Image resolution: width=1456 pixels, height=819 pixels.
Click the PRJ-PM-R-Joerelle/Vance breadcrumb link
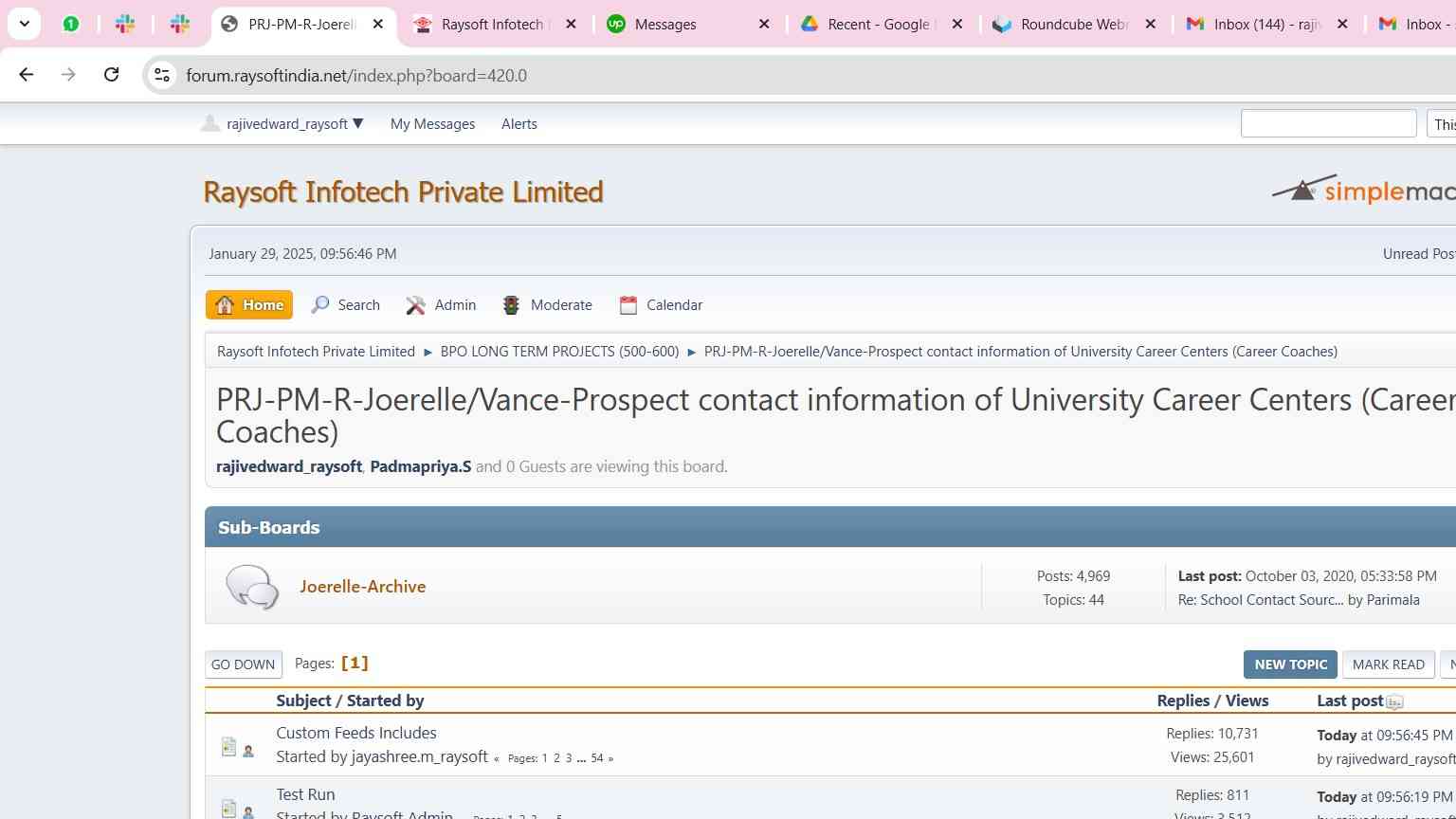(x=1021, y=351)
